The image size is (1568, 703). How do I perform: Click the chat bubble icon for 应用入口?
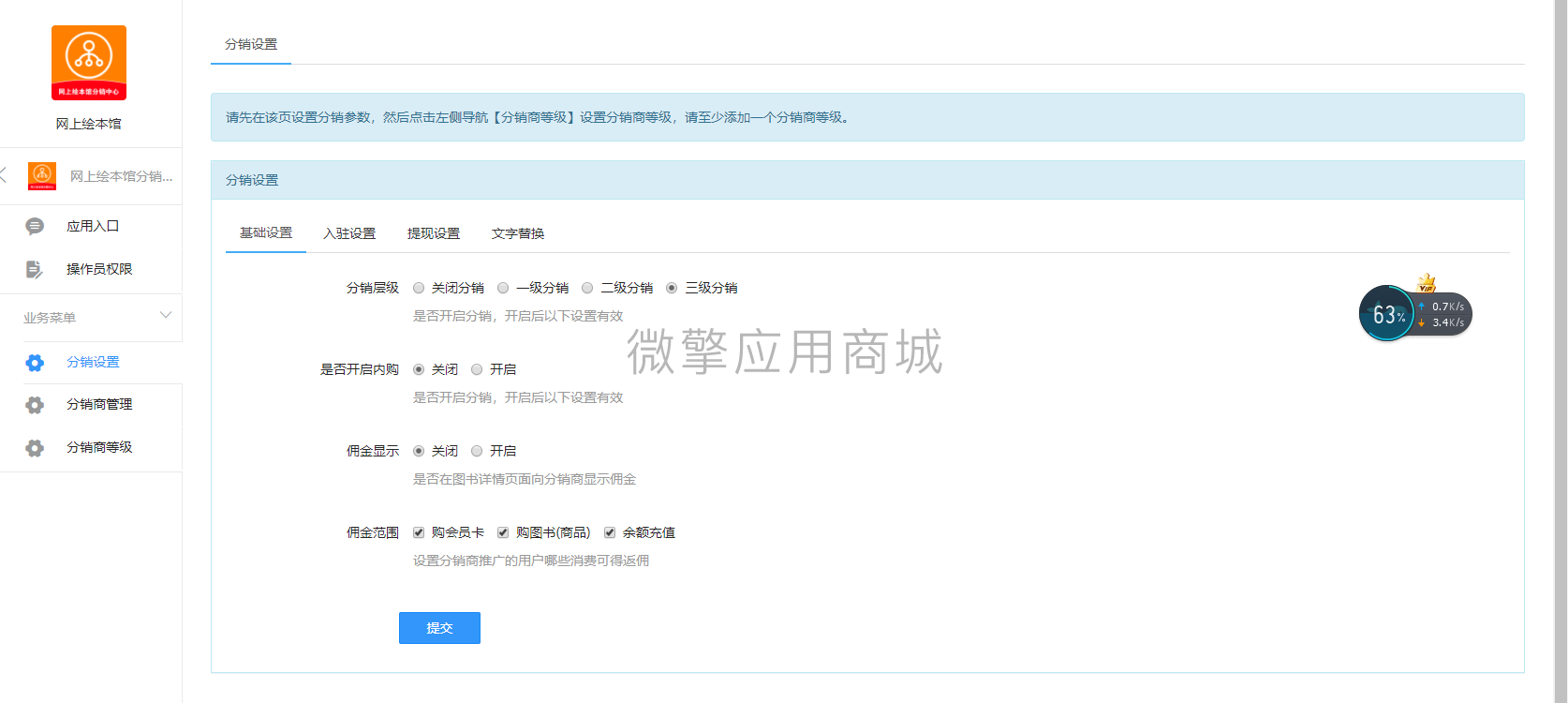pyautogui.click(x=35, y=226)
